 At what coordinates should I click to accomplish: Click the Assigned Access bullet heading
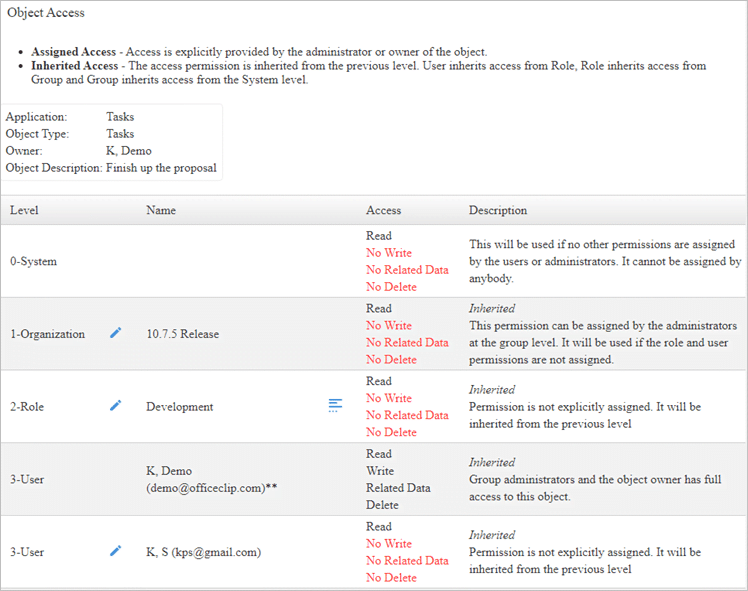click(x=73, y=52)
